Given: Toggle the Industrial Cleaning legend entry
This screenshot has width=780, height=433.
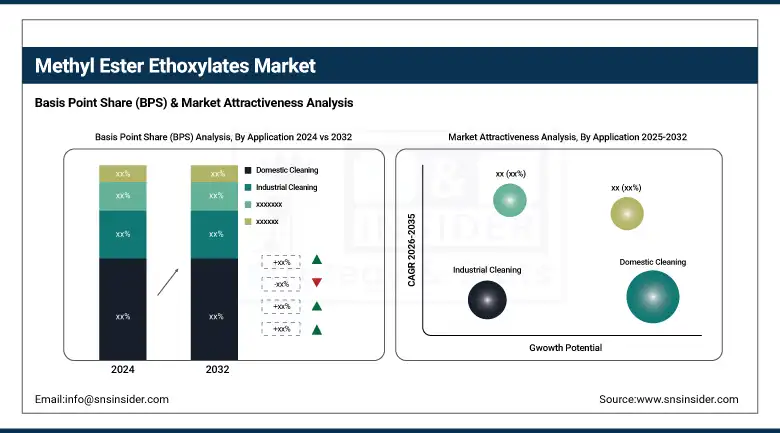Looking at the screenshot, I should [x=286, y=187].
